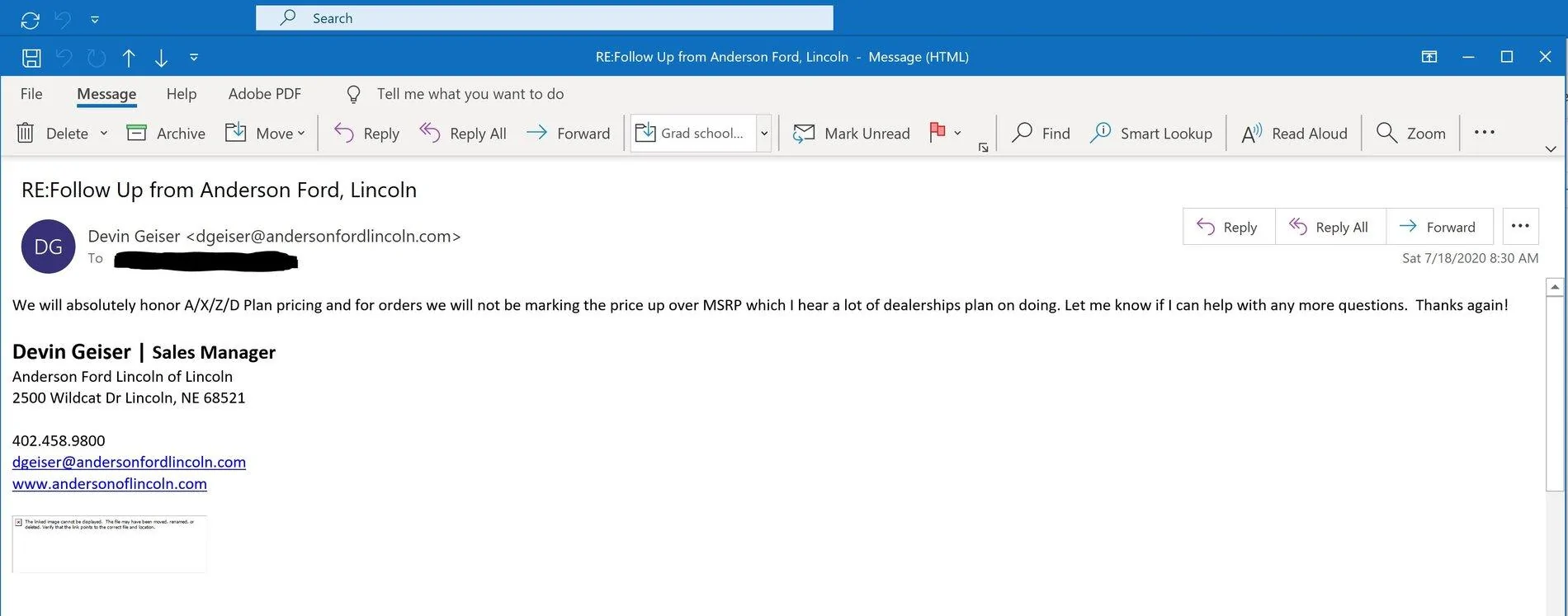Click the Save icon in quick access toolbar

pyautogui.click(x=31, y=58)
